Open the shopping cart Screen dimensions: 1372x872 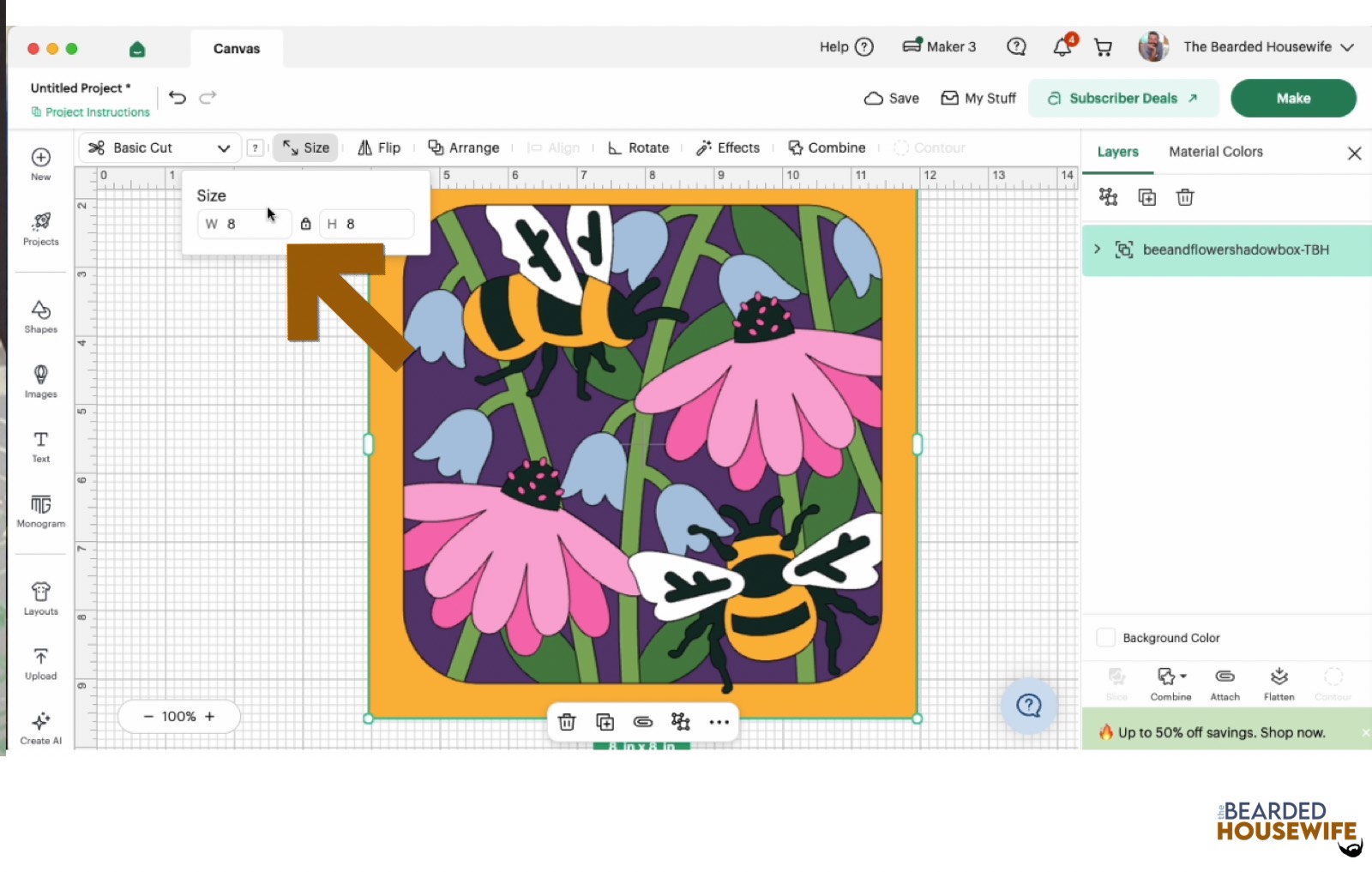coord(1104,47)
